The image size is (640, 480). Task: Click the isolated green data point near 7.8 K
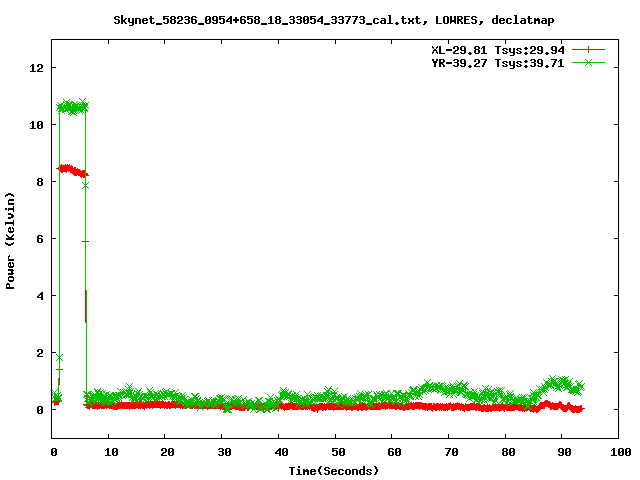[x=85, y=186]
